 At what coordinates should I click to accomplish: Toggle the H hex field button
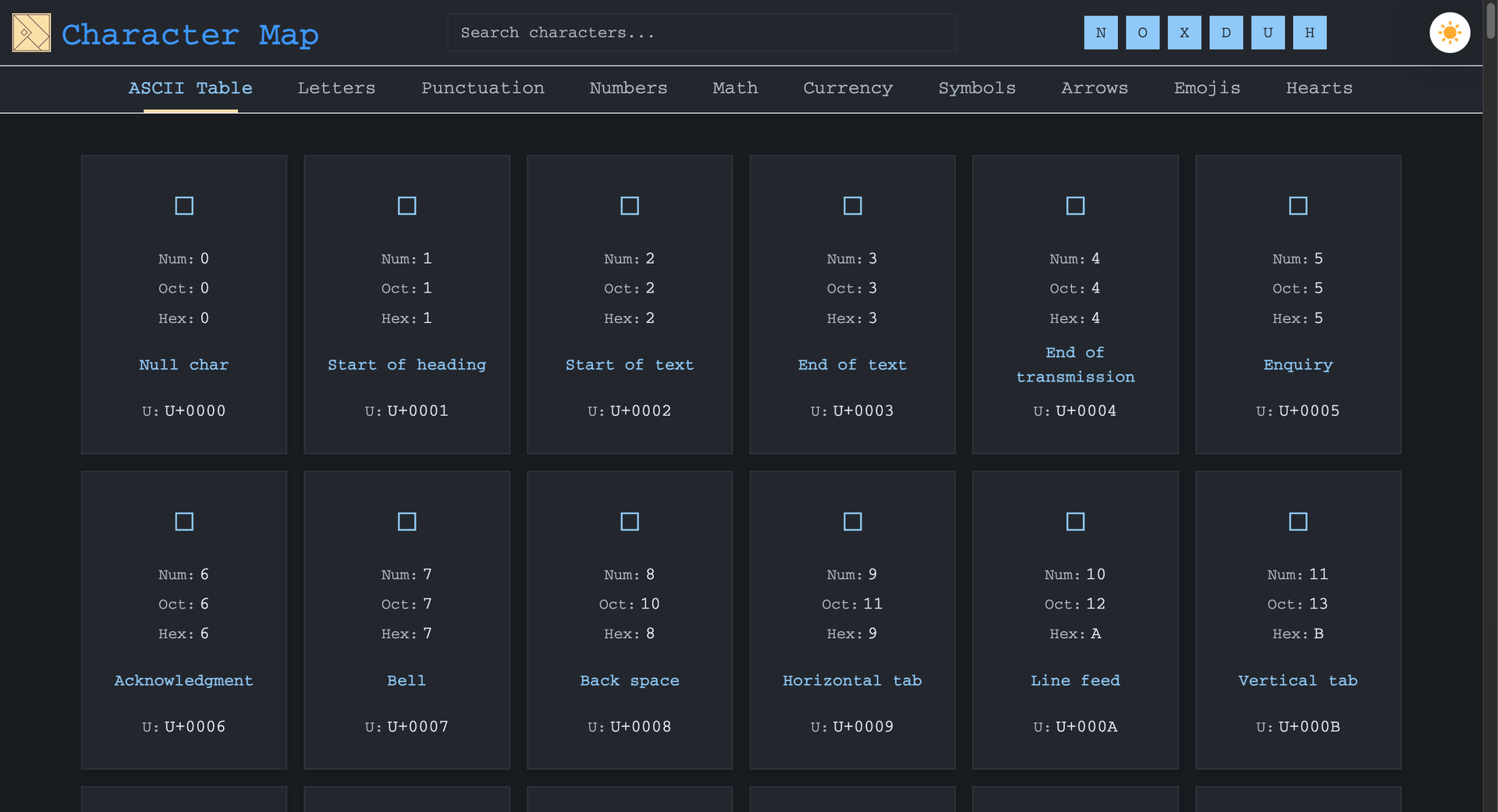click(1309, 33)
